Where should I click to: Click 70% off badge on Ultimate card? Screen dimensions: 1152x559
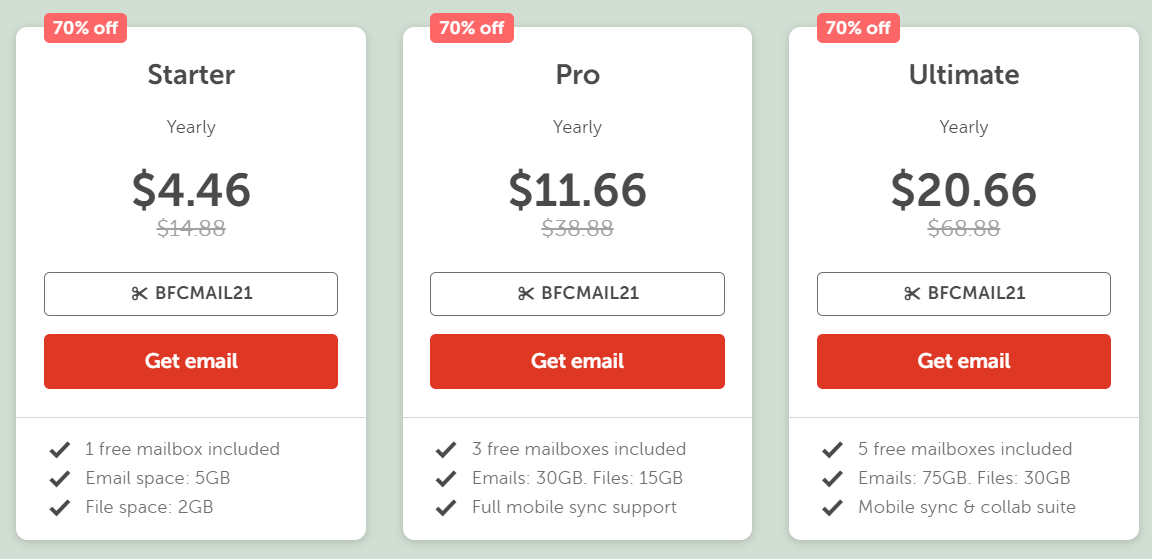(x=858, y=28)
